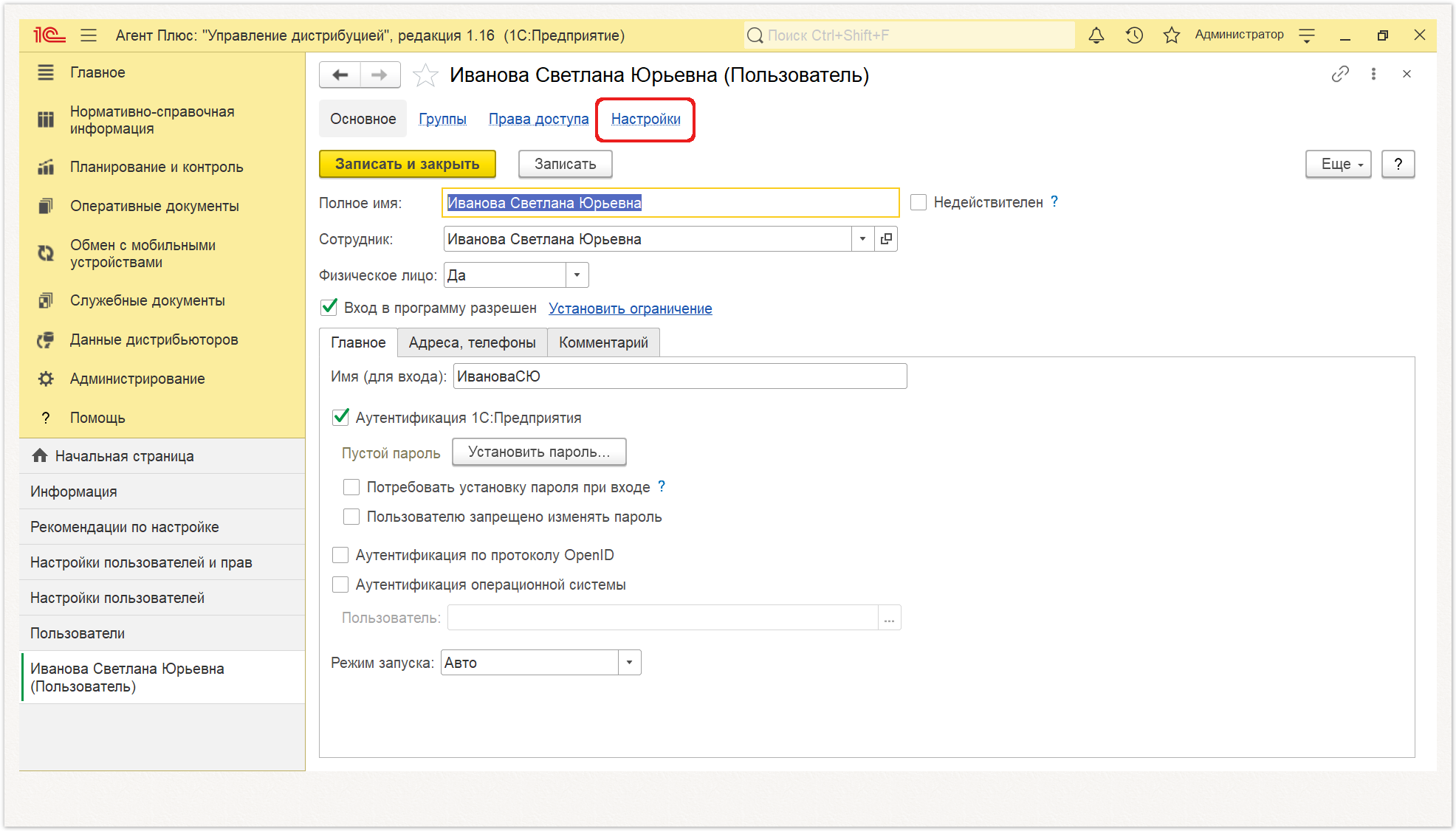Navigate forward with right arrow

pyautogui.click(x=380, y=75)
